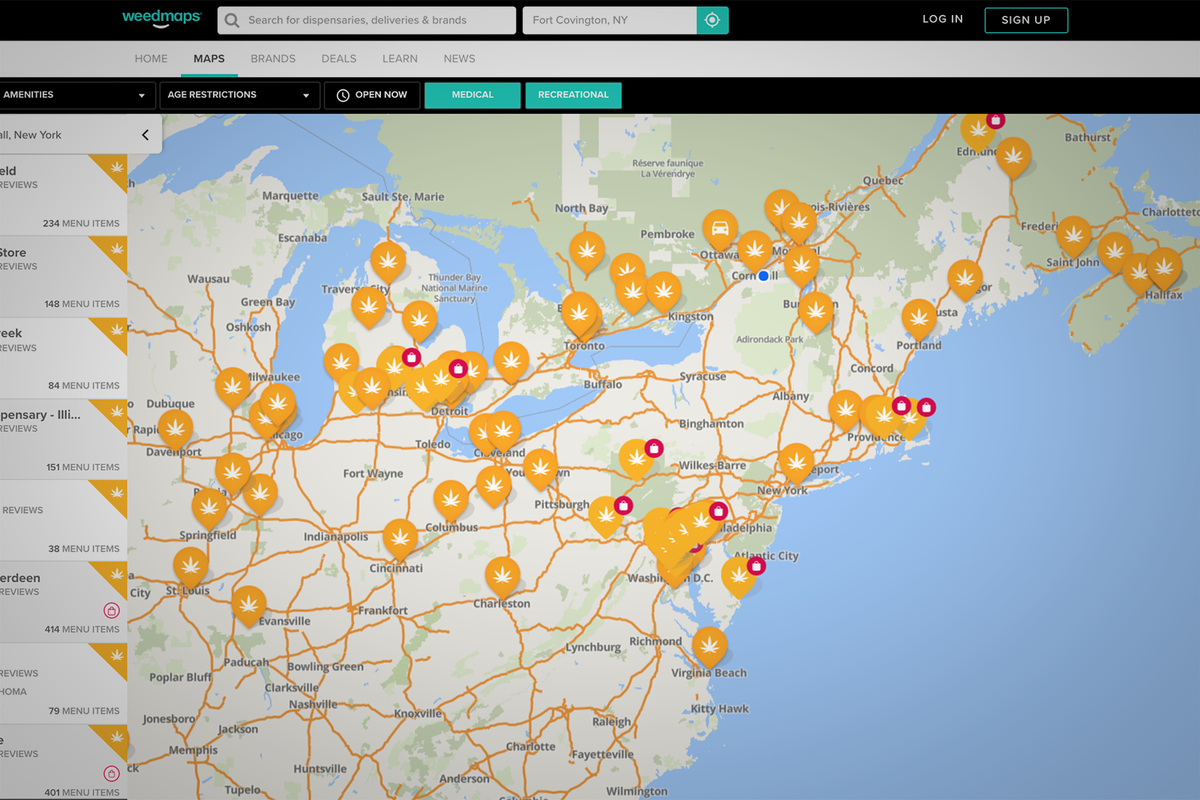Use current location target button
The height and width of the screenshot is (800, 1200).
(x=712, y=20)
